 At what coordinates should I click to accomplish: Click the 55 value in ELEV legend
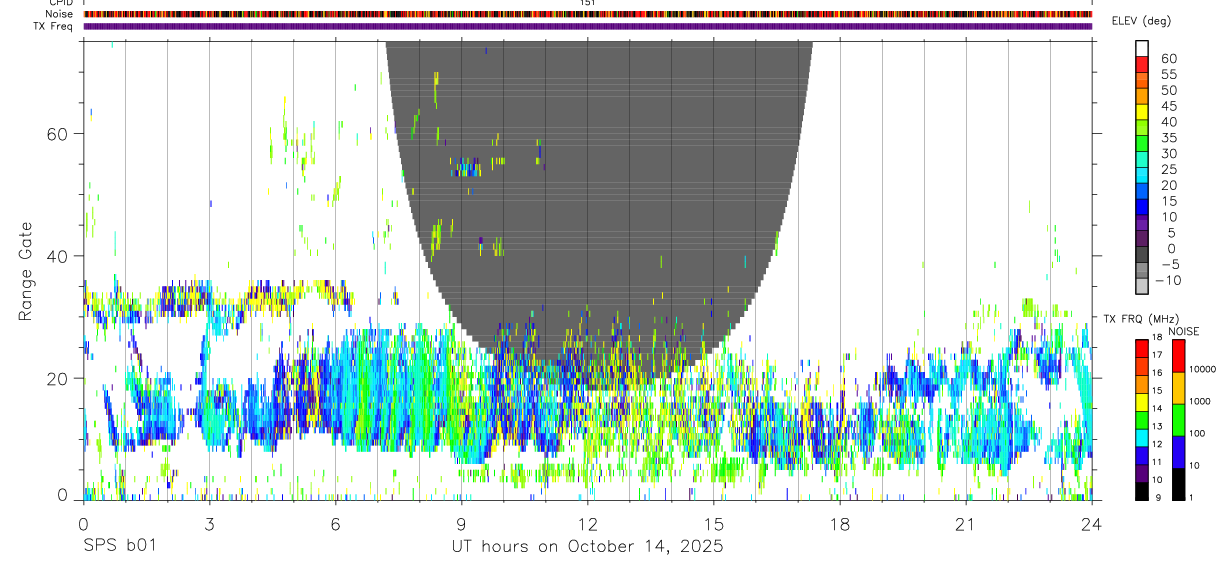pos(1169,74)
